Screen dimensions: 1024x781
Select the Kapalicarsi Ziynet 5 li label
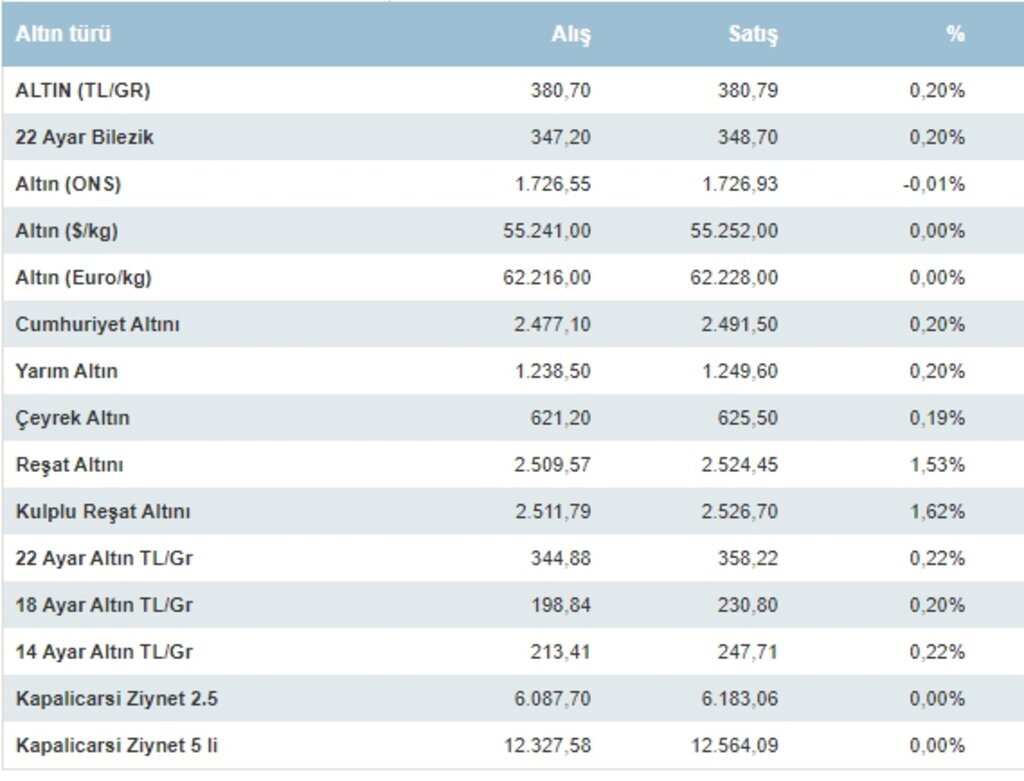click(x=115, y=746)
